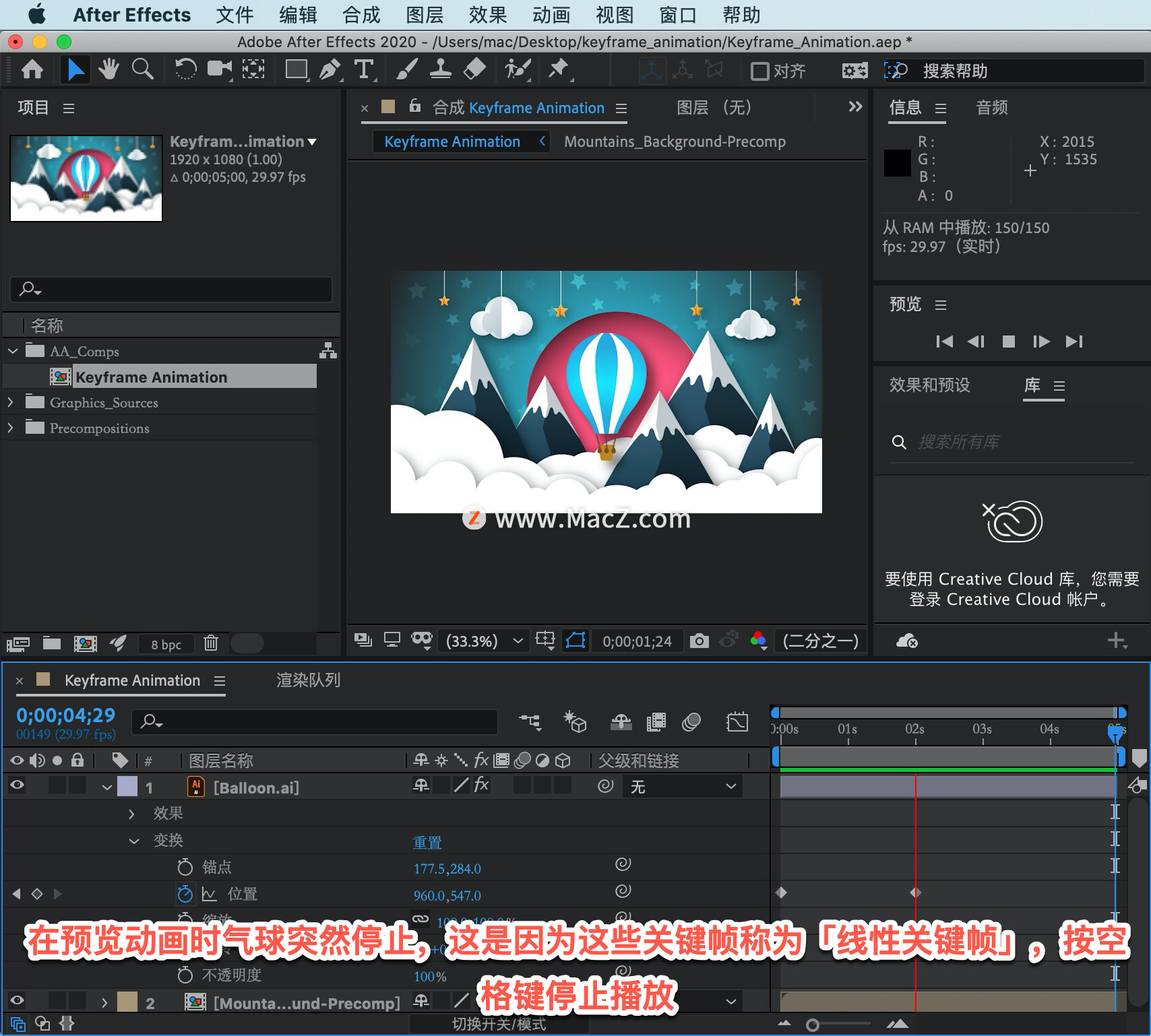Activate the Zoom magnifier tool

pos(142,69)
